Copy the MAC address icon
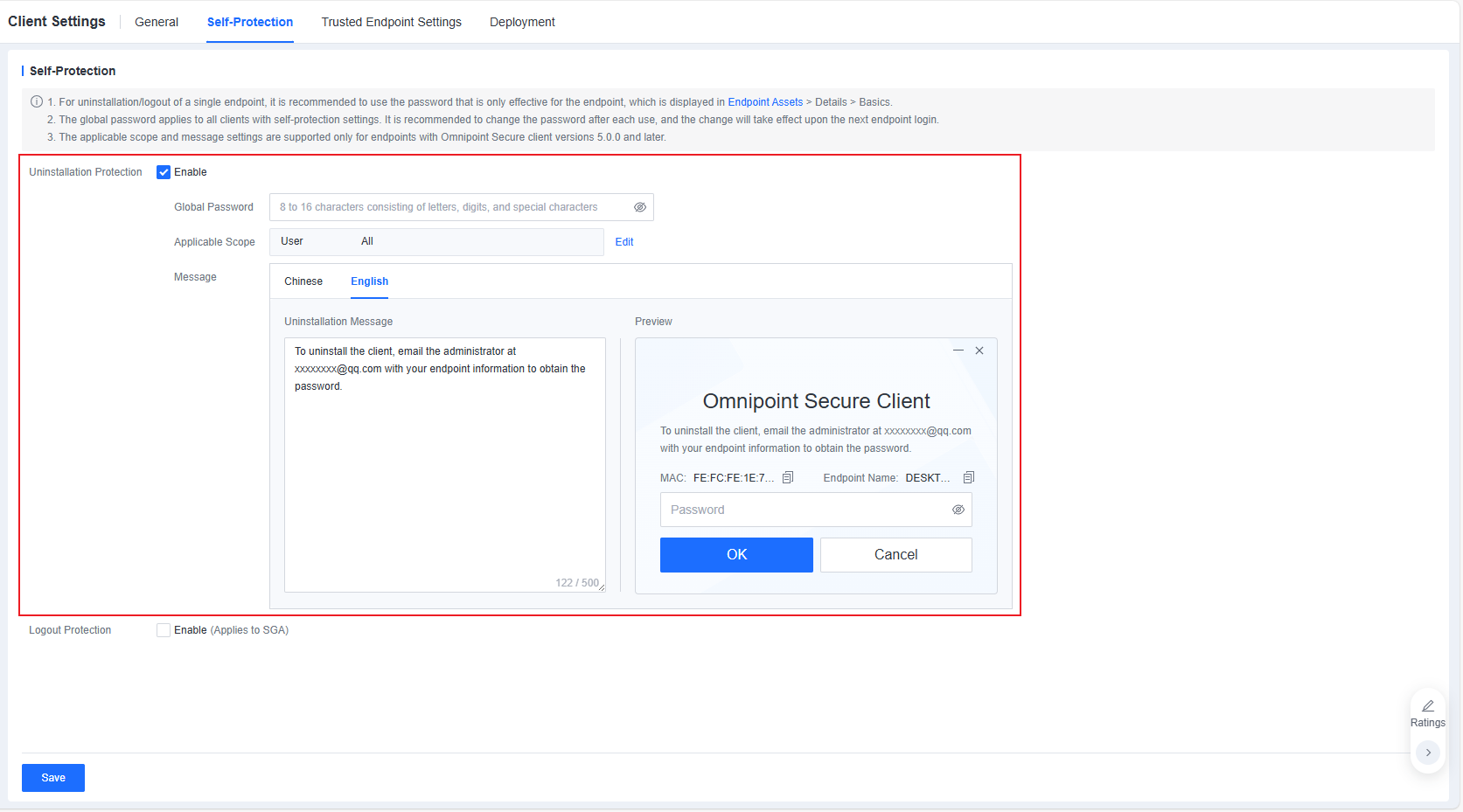1463x812 pixels. (788, 477)
